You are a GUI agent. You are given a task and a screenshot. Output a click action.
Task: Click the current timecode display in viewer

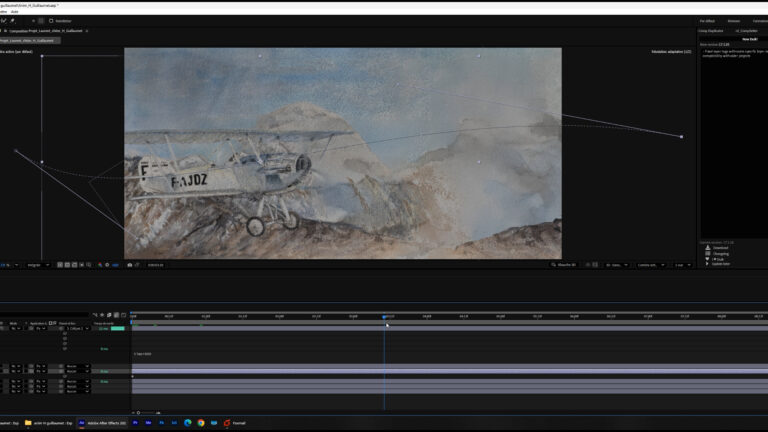point(155,265)
